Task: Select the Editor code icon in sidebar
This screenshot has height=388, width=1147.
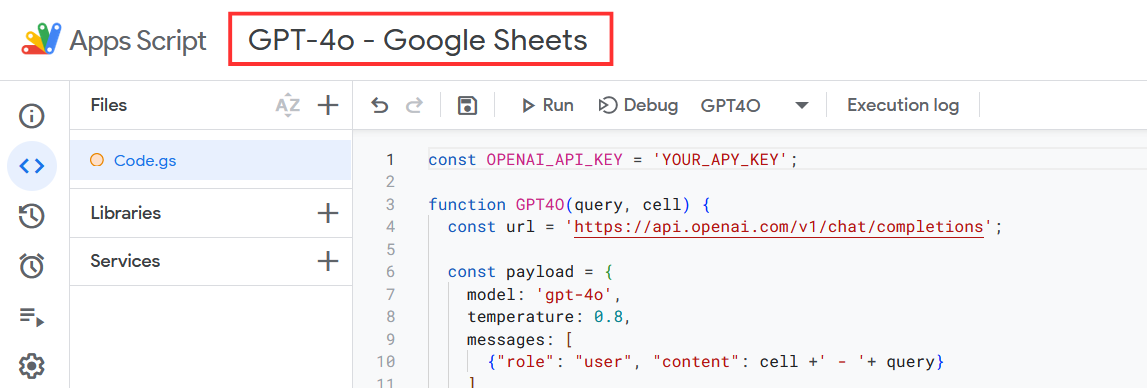Action: click(31, 166)
